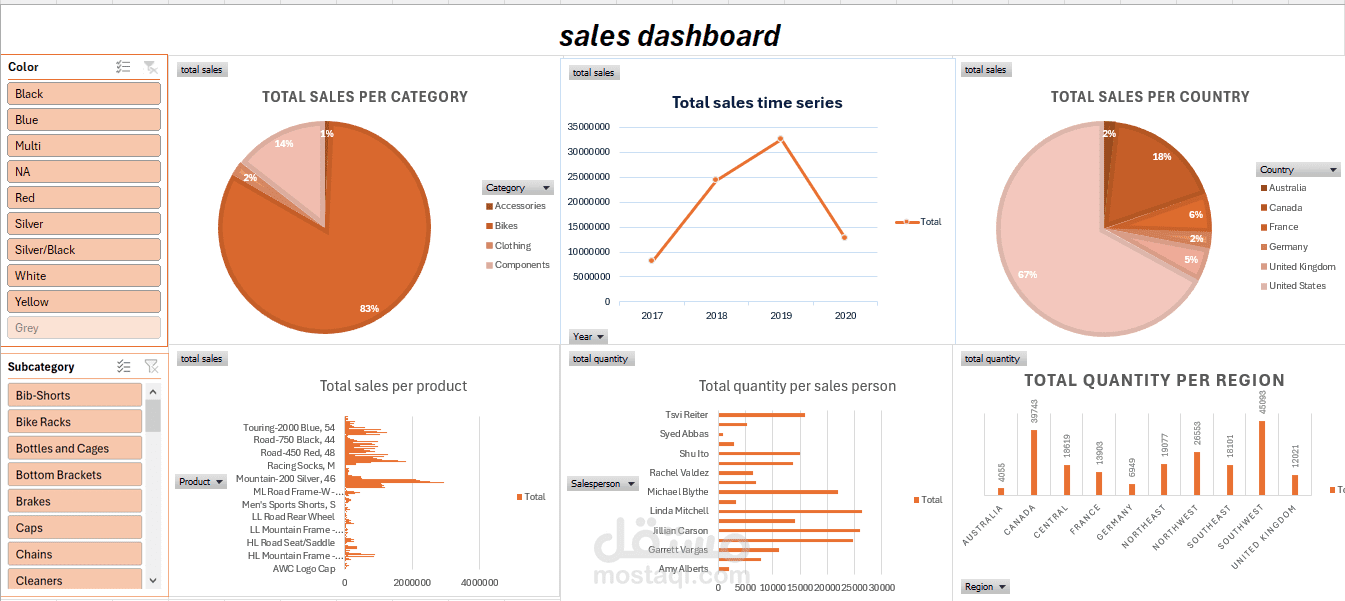Select TOTAL SALES PER COUNTRY chart title

[x=1150, y=97]
